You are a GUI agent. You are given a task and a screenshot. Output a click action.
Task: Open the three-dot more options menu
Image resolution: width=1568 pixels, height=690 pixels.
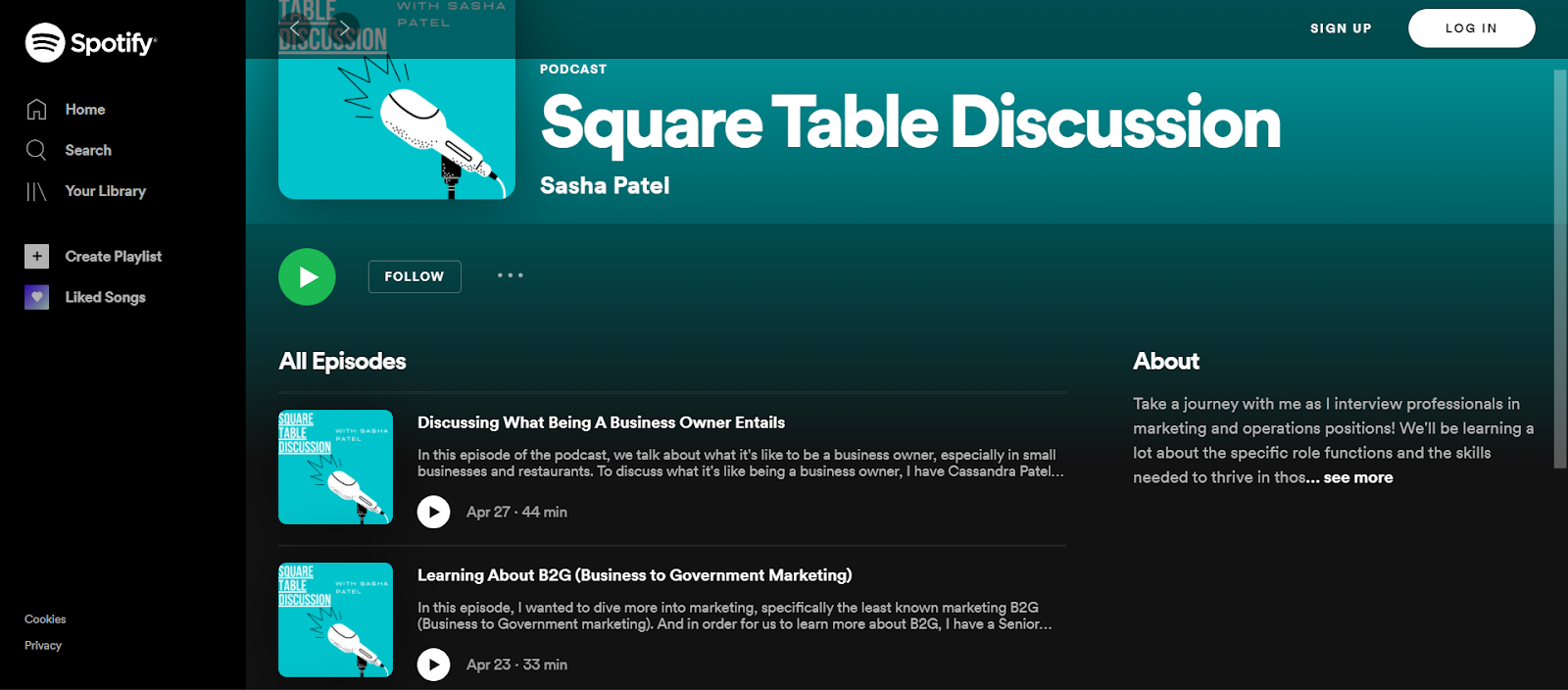point(510,275)
